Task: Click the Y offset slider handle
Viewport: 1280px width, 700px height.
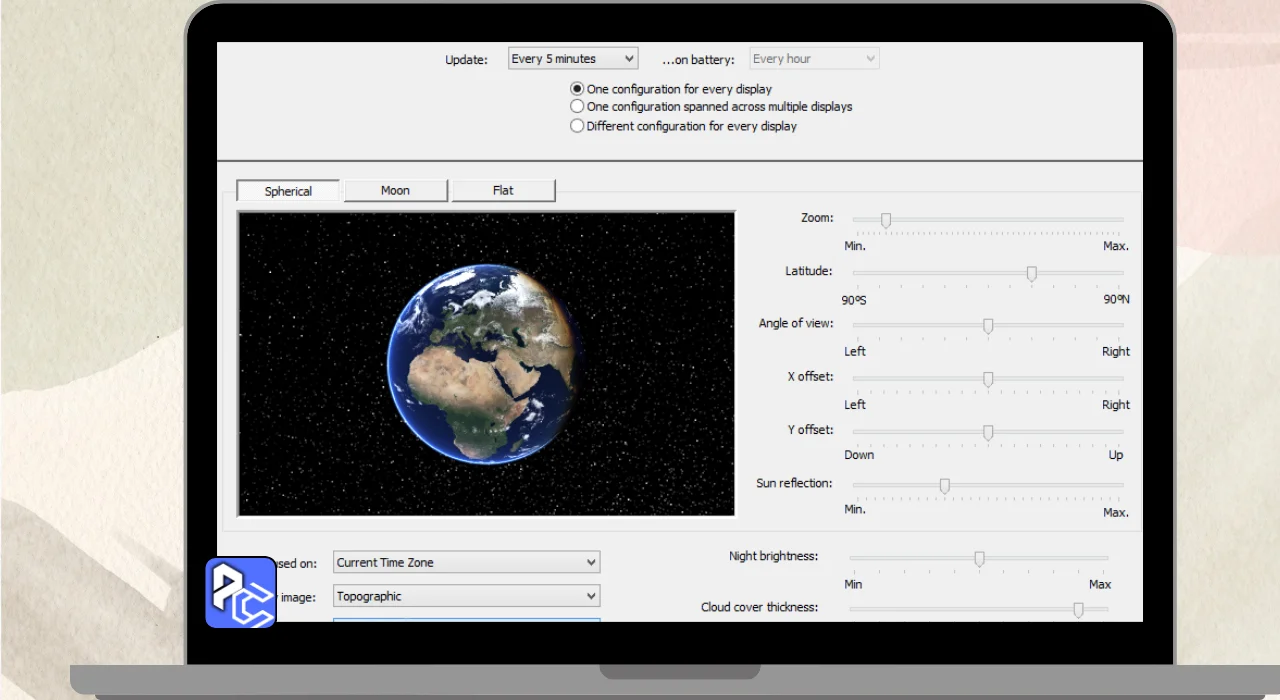Action: (988, 432)
